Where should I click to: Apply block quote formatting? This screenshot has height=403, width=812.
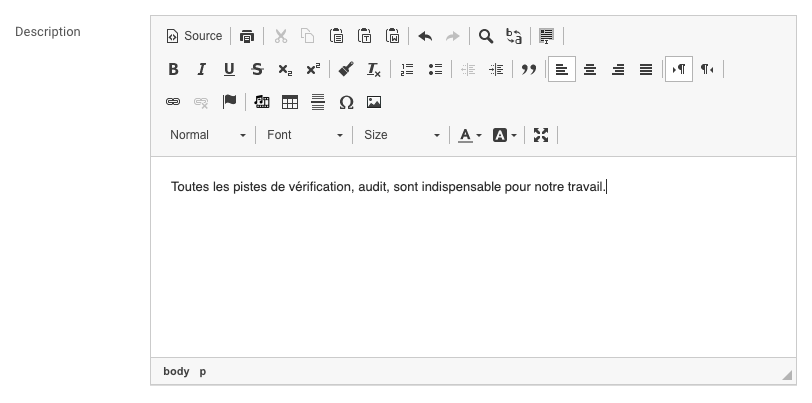529,69
